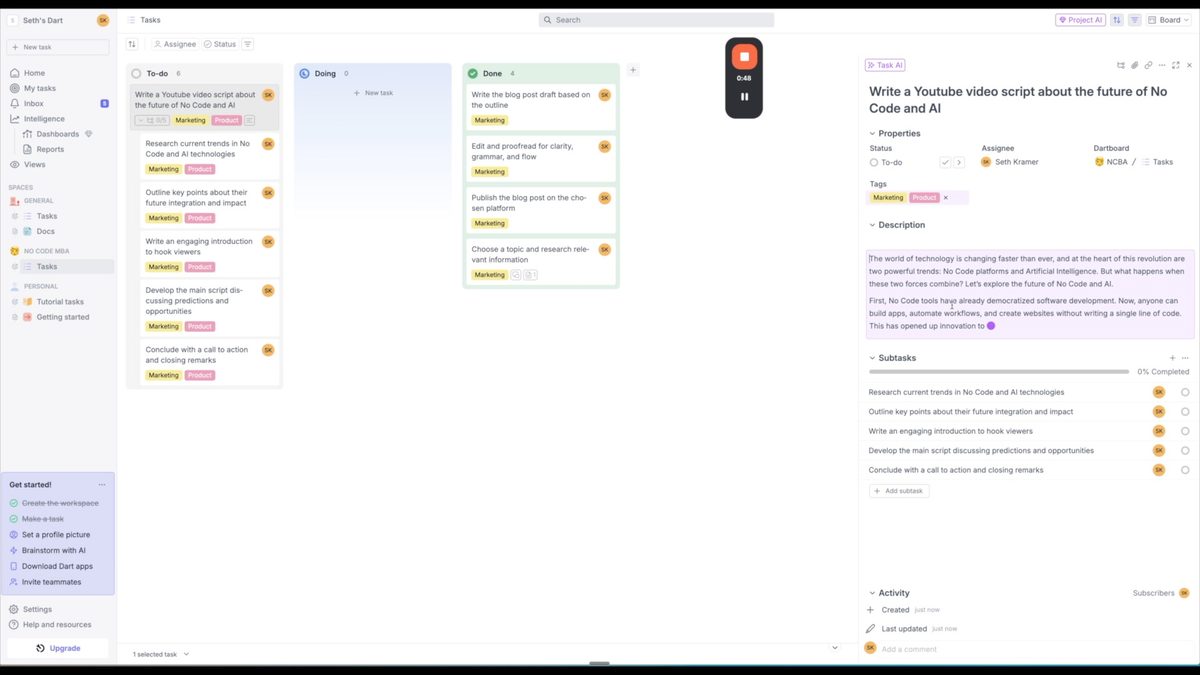The width and height of the screenshot is (1200, 675).
Task: Click the Add a comment field
Action: pos(1030,649)
